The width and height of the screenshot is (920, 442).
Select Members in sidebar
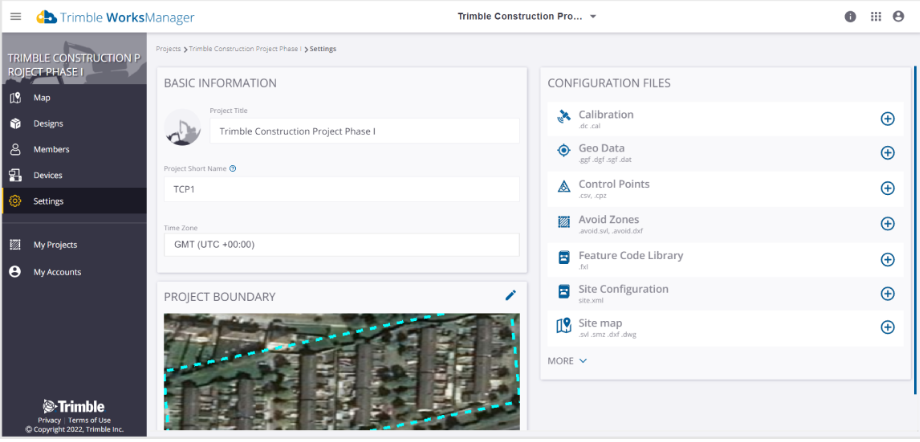51,150
